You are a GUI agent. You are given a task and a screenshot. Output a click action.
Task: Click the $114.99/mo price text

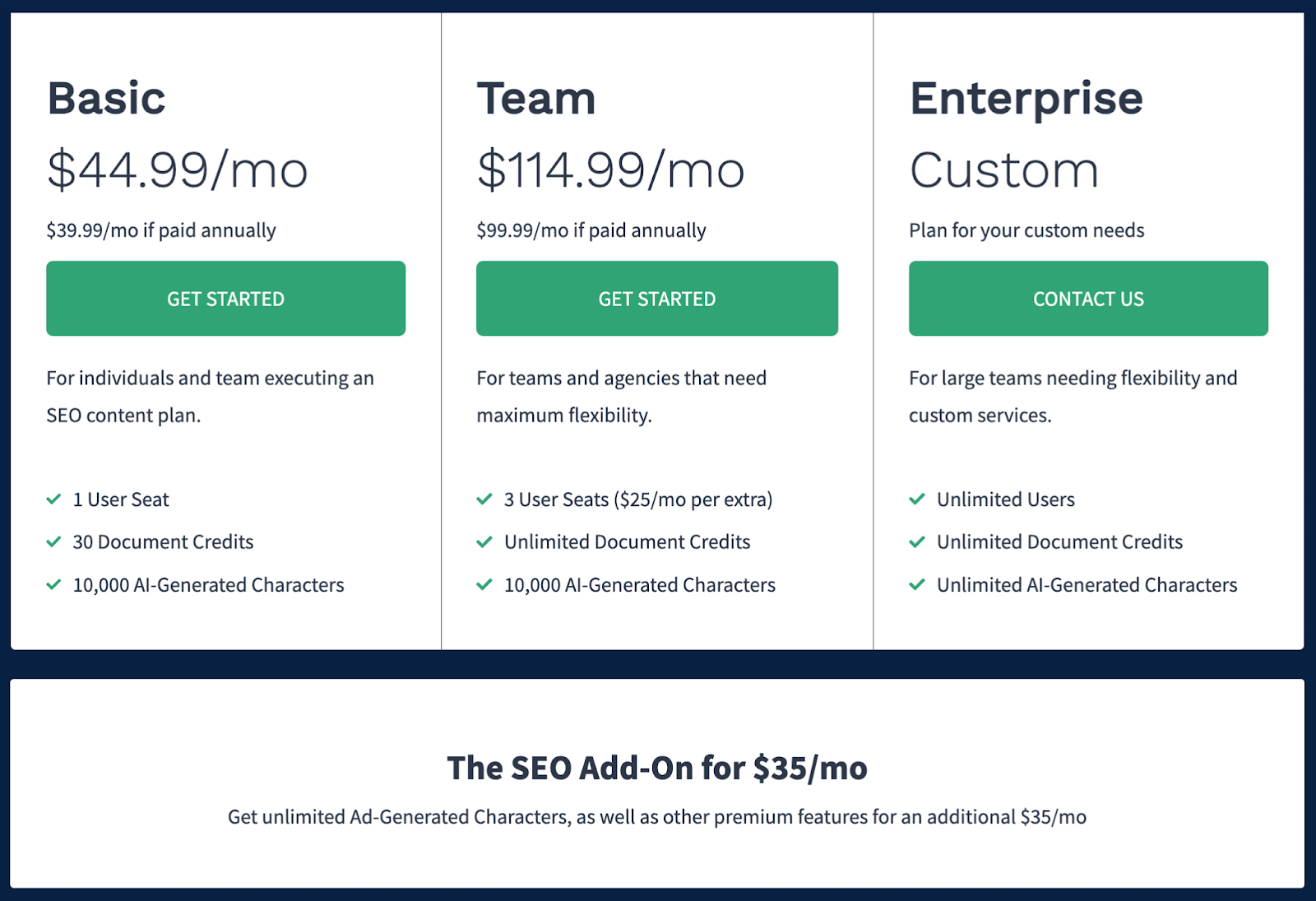pyautogui.click(x=611, y=170)
